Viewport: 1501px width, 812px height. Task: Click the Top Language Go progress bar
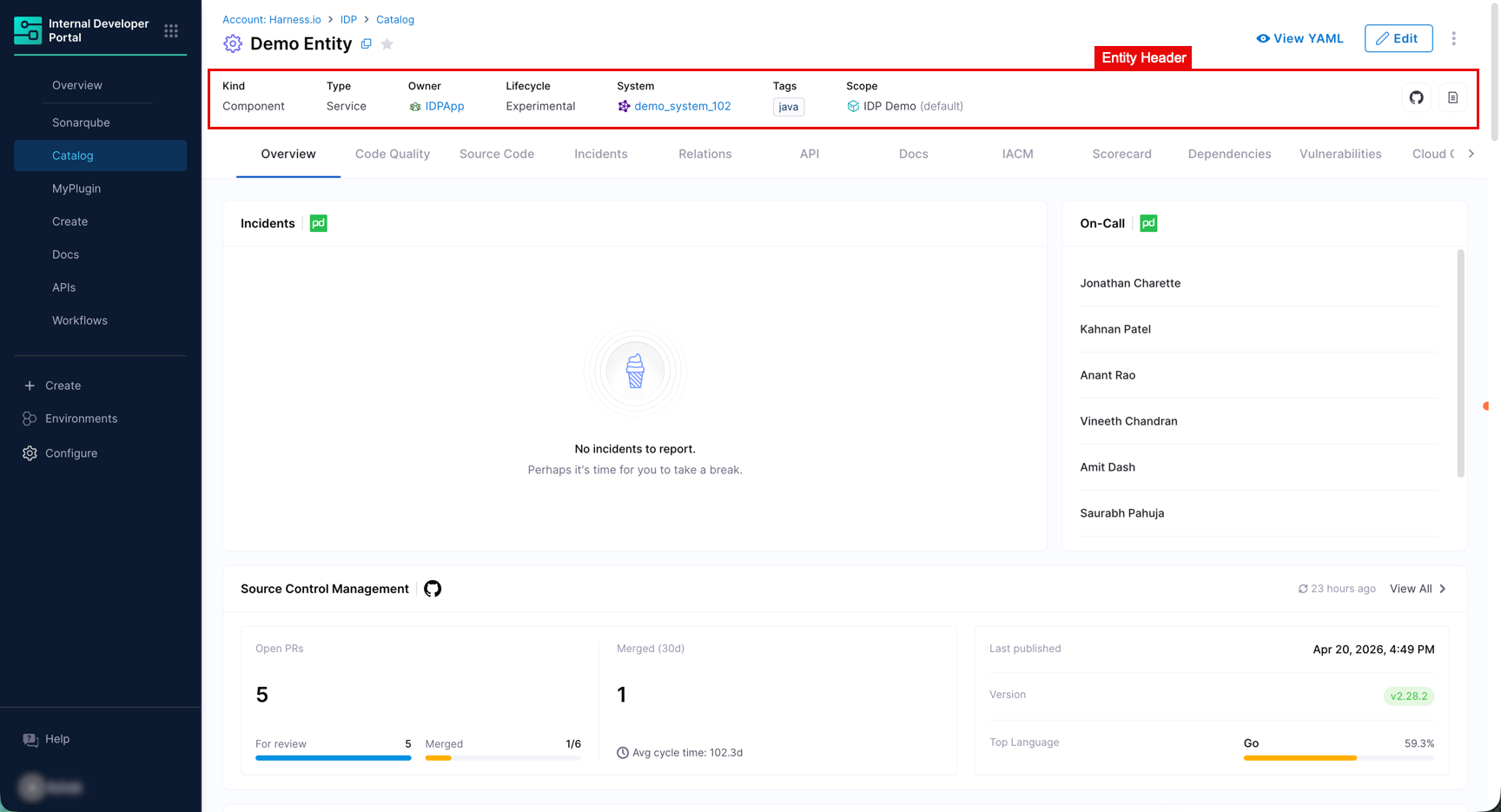tap(1339, 758)
